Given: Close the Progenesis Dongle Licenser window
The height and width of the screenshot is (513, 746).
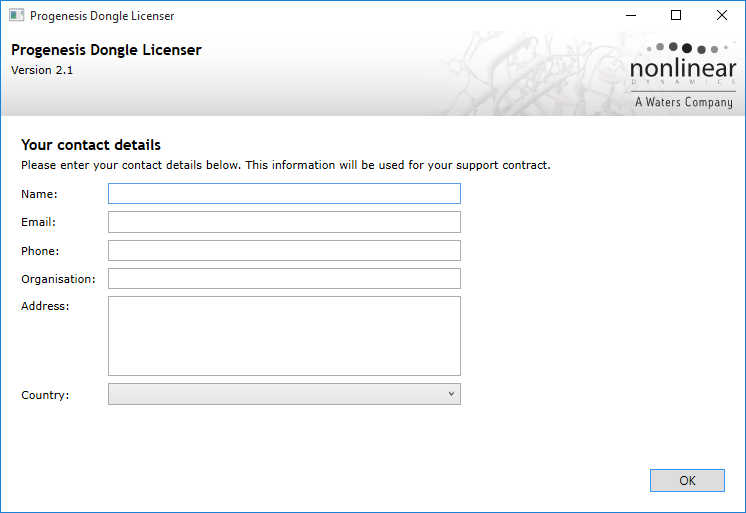Looking at the screenshot, I should (x=722, y=15).
